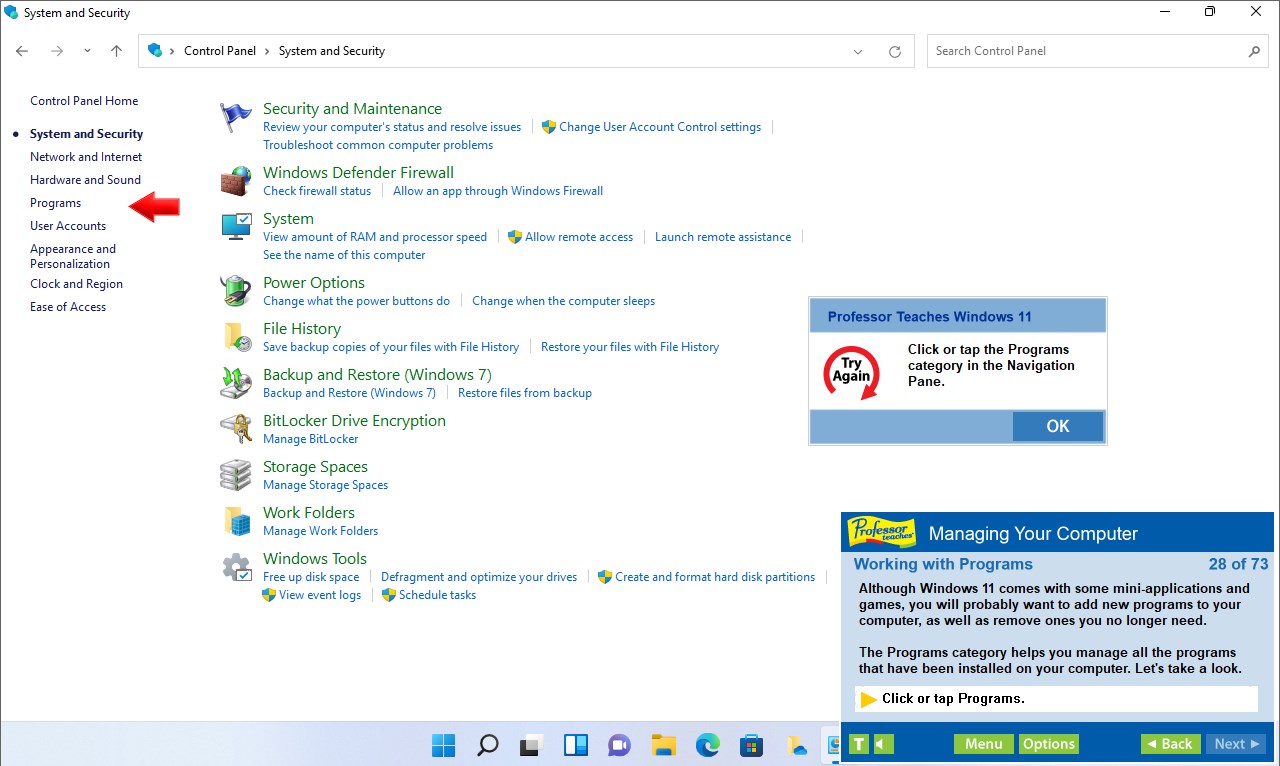Open the System heading link

pos(288,219)
